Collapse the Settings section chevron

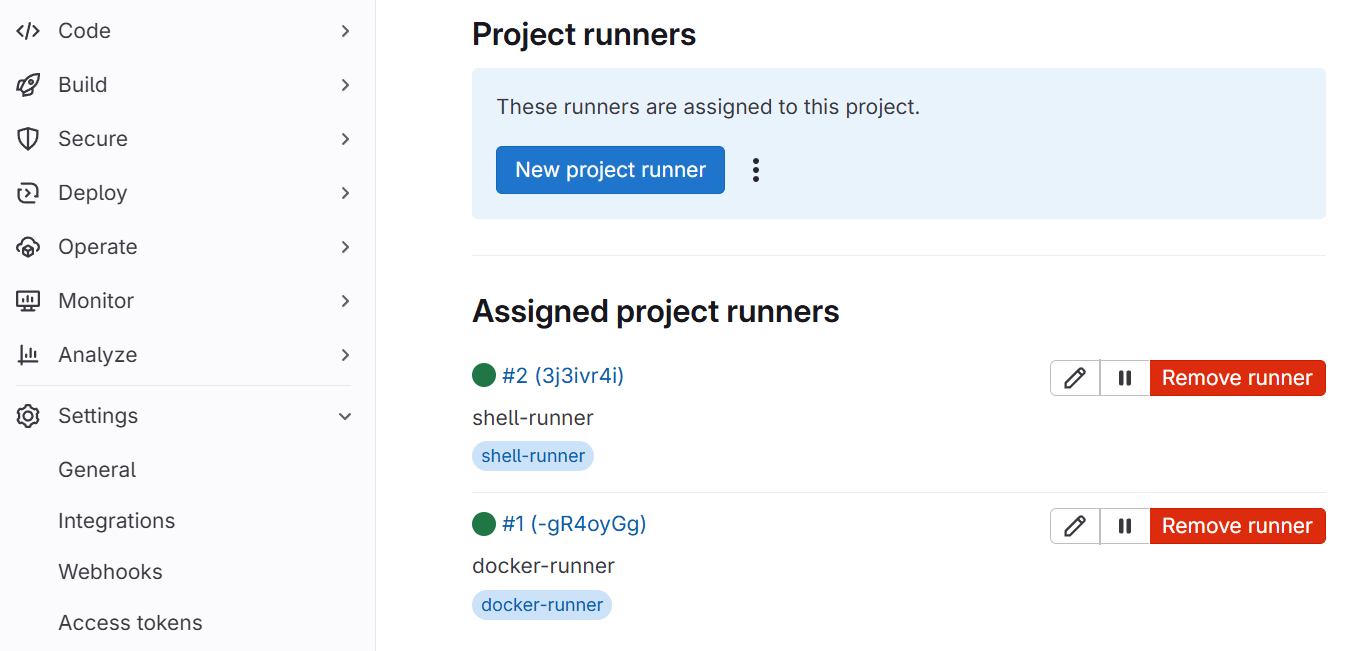345,416
